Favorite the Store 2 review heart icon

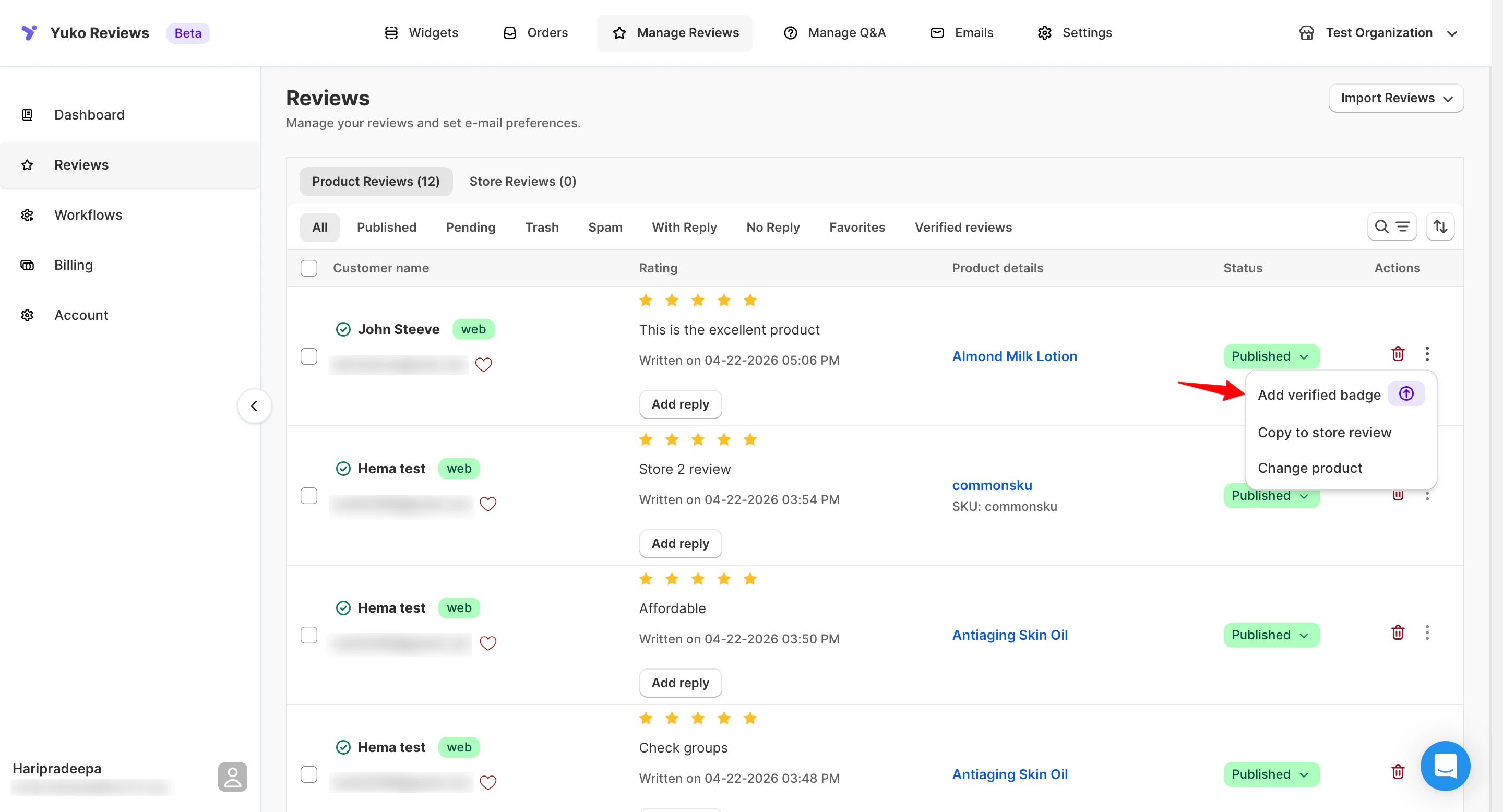point(488,504)
